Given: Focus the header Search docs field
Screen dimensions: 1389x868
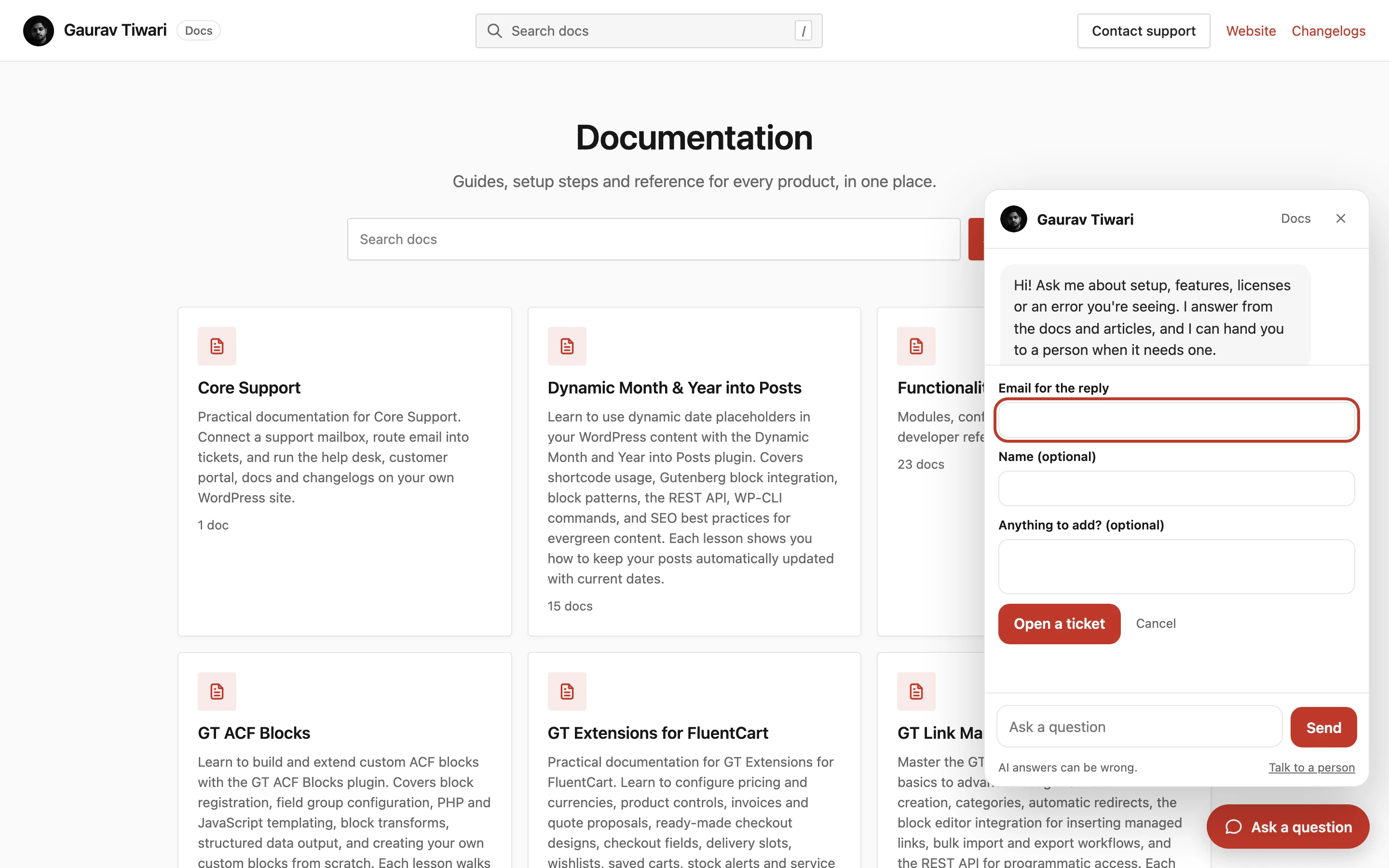Looking at the screenshot, I should (649, 30).
